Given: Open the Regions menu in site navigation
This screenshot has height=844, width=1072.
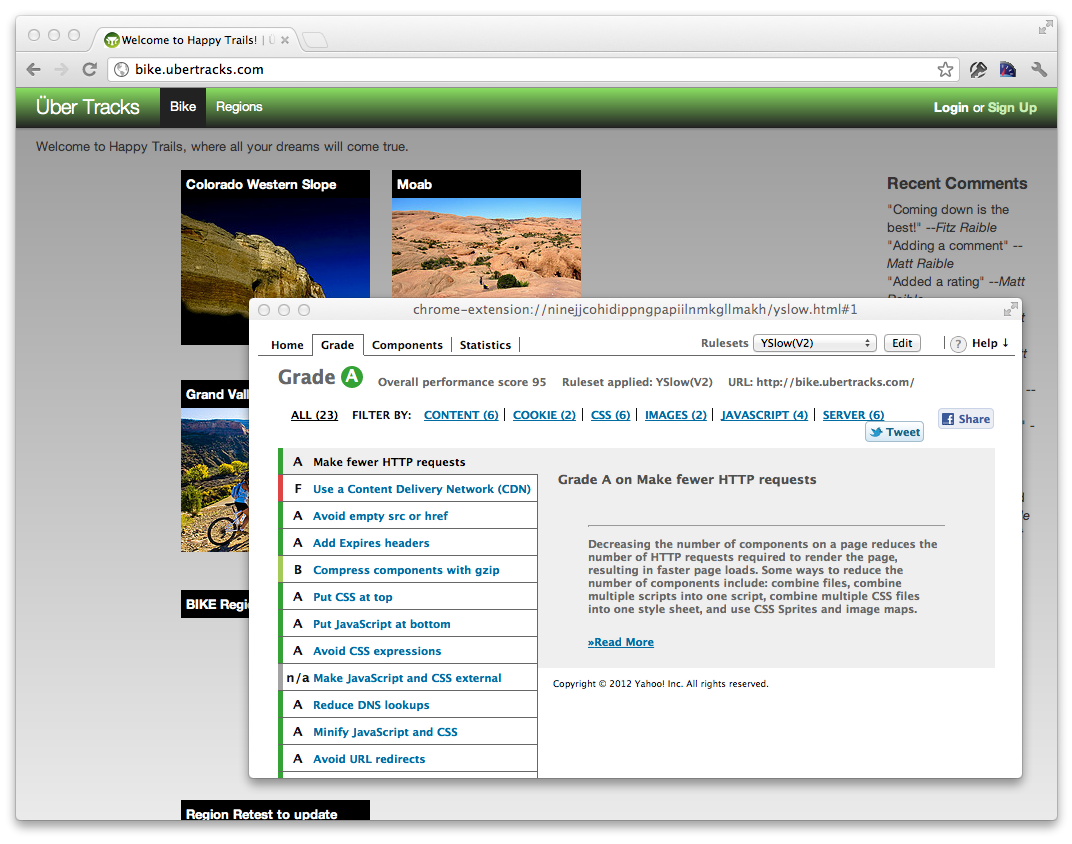Looking at the screenshot, I should (x=239, y=107).
